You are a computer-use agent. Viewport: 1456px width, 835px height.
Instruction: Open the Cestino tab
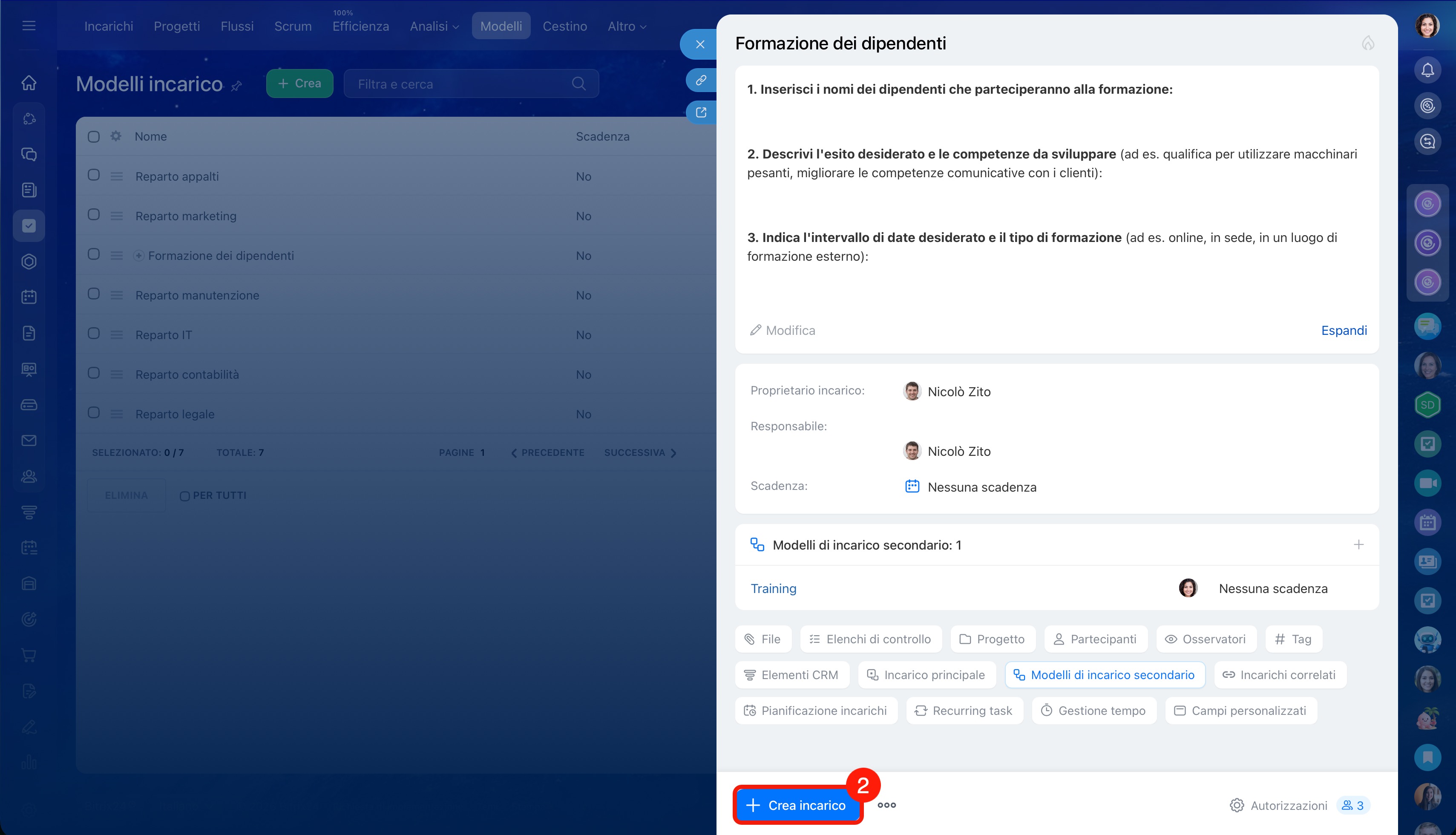point(564,26)
